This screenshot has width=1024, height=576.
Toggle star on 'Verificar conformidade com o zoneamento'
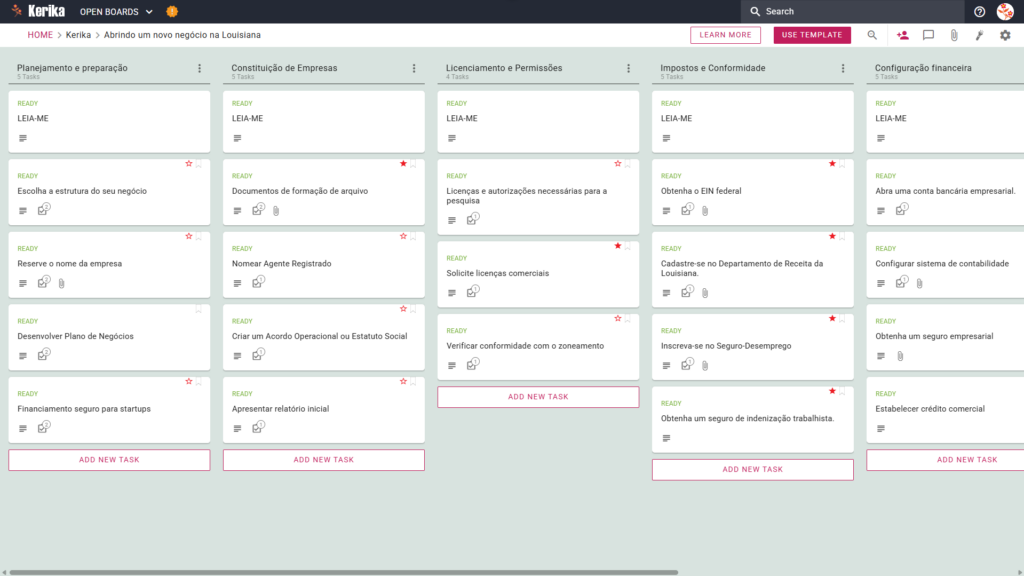point(618,319)
